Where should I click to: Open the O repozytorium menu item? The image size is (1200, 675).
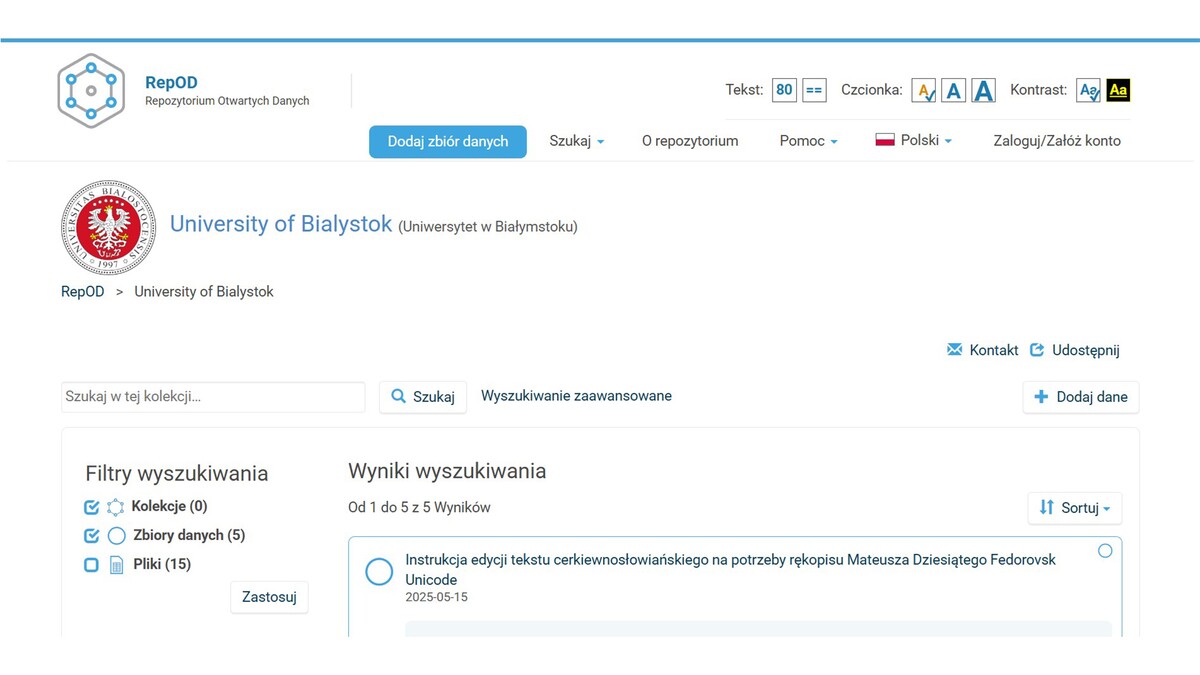(690, 141)
